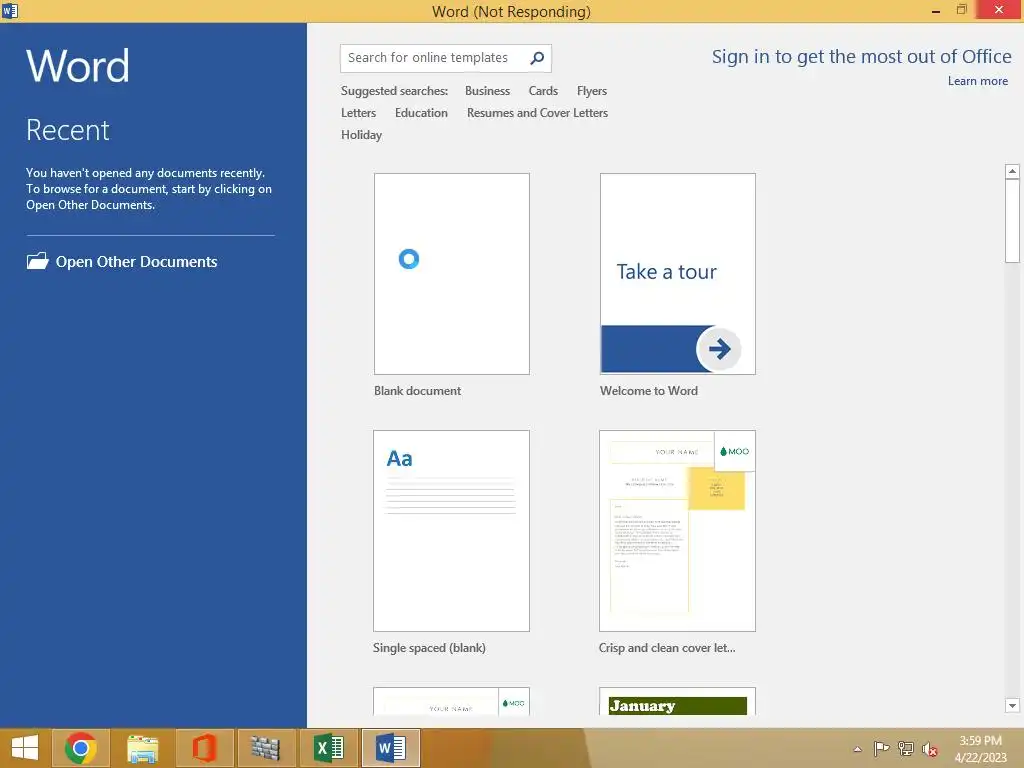Click the network tray icon
The height and width of the screenshot is (768, 1024).
(906, 749)
